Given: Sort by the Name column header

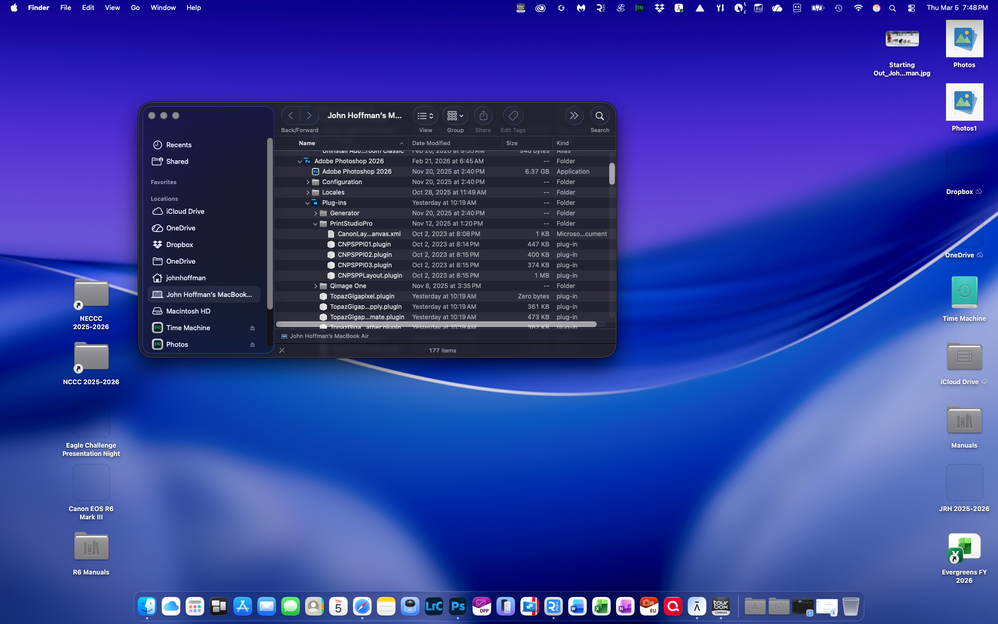Looking at the screenshot, I should click(342, 143).
